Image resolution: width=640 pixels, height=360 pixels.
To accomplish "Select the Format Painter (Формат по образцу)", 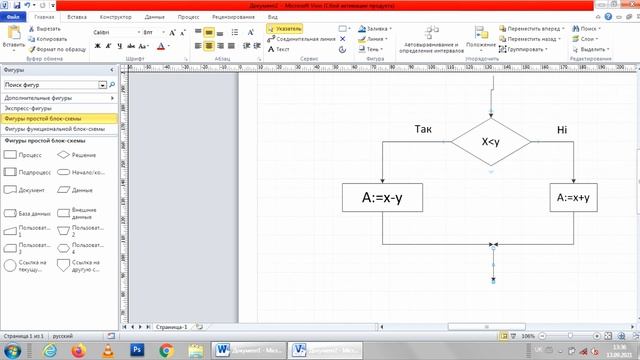I will (x=57, y=49).
